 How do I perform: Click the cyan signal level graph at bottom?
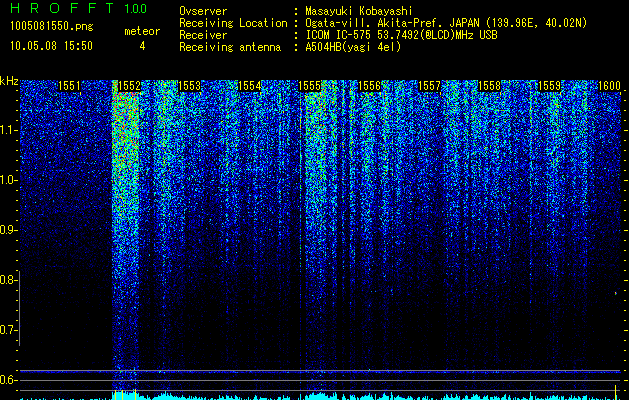[320, 396]
